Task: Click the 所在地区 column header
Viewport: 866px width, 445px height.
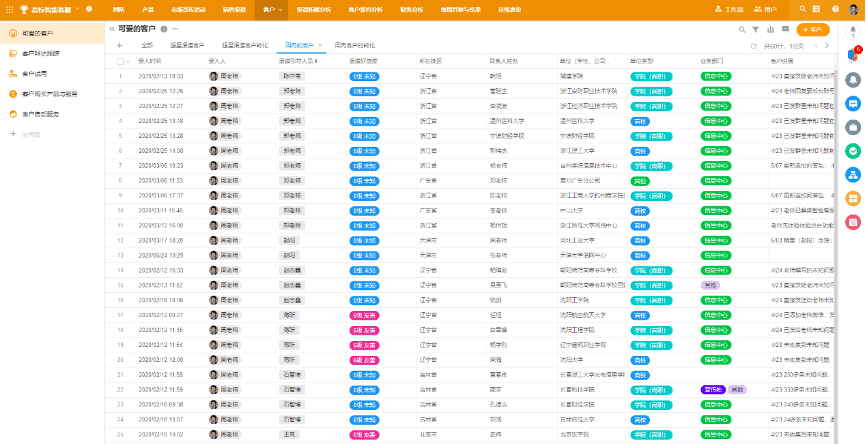Action: (x=431, y=61)
